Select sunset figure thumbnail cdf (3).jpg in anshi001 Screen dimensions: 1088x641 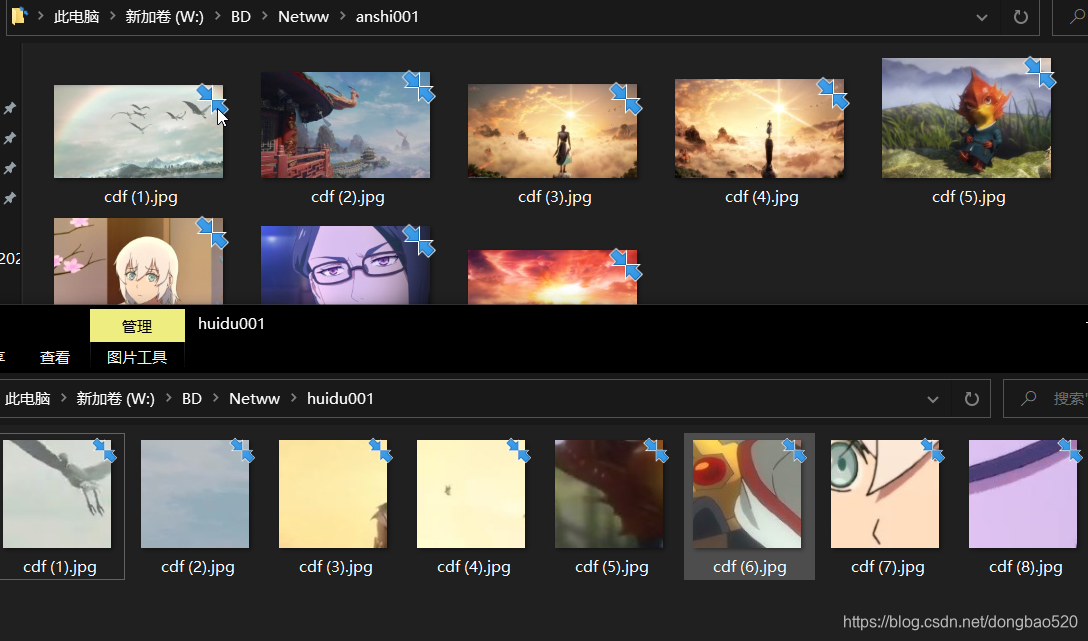point(552,131)
